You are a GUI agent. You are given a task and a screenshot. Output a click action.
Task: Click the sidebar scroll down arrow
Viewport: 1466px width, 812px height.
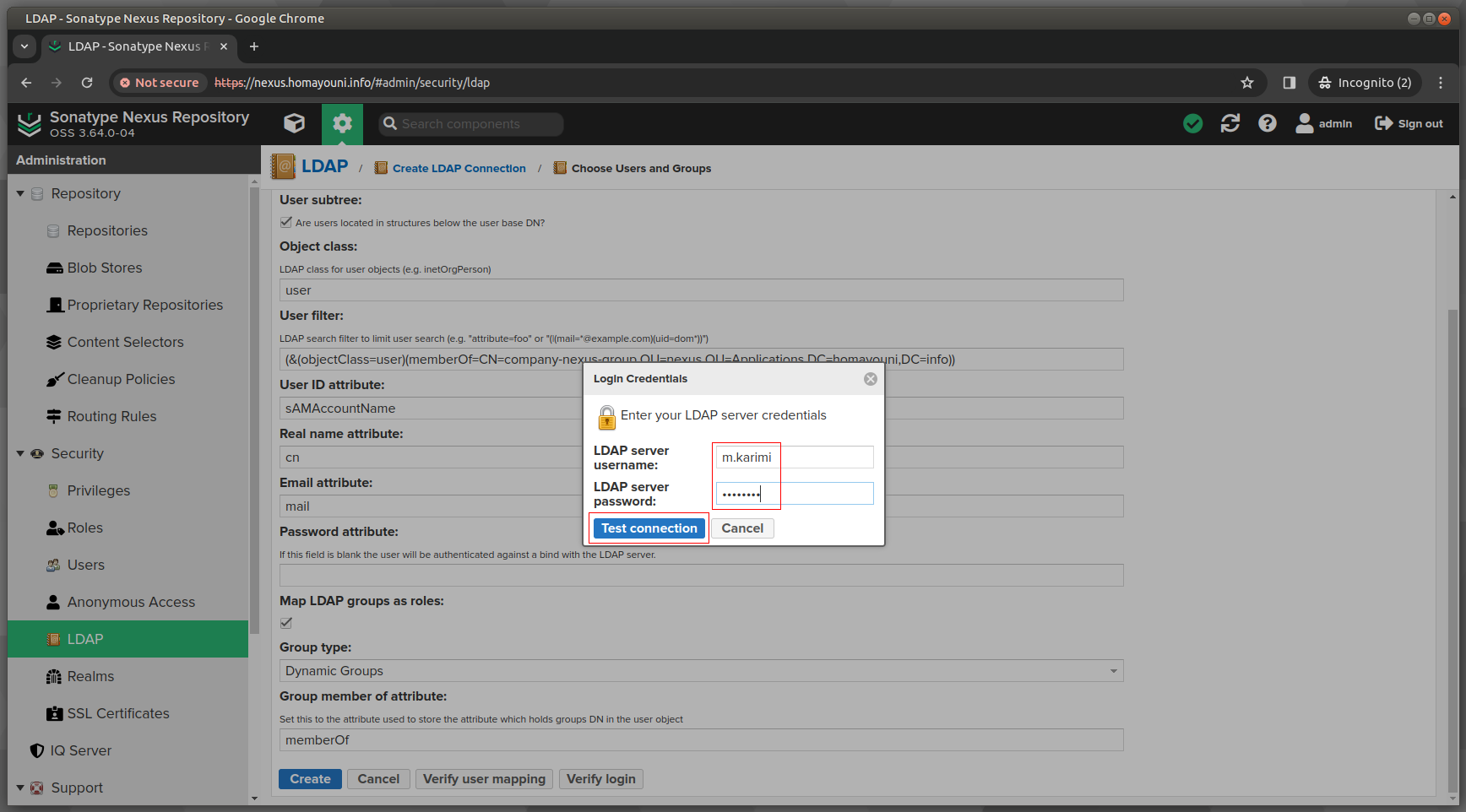[x=254, y=798]
